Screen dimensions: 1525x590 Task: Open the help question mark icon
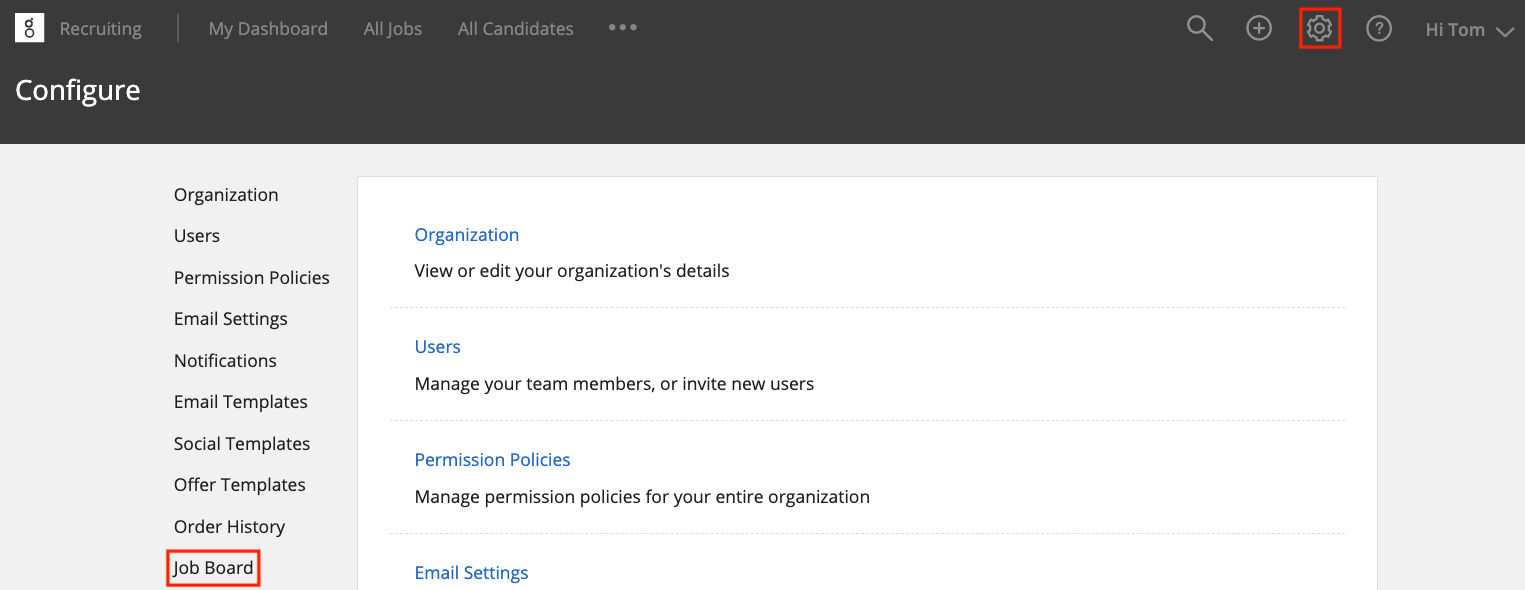(x=1379, y=29)
